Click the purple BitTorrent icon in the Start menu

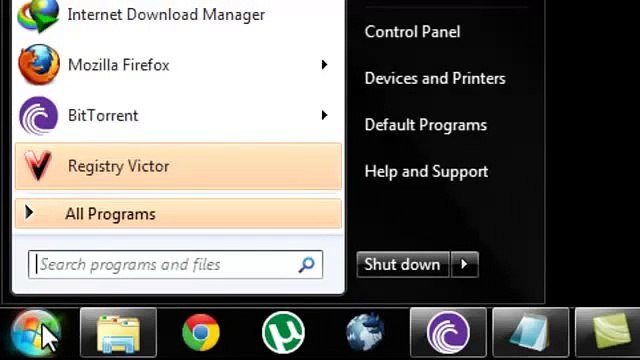(38, 116)
